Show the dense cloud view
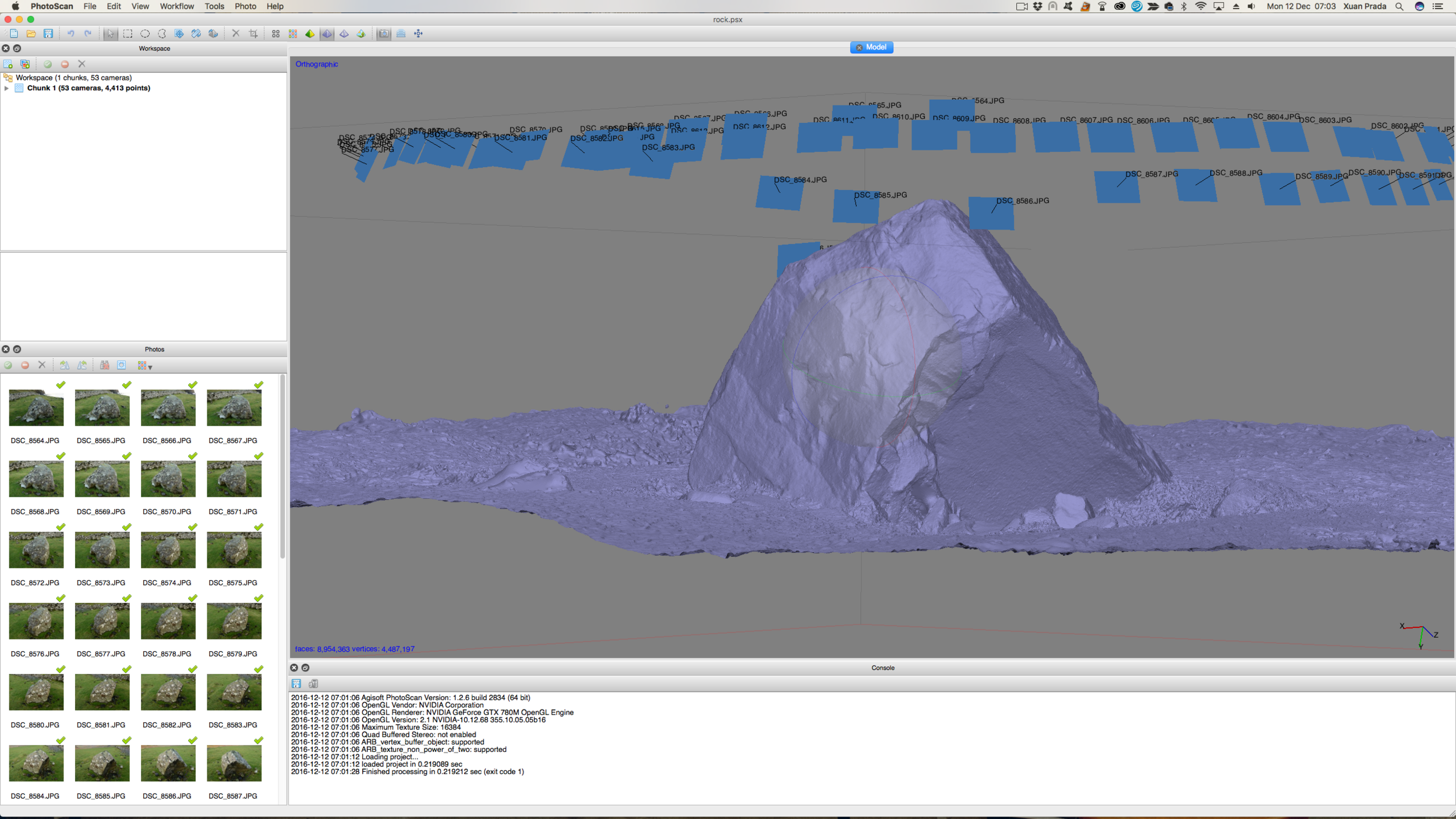This screenshot has width=1456, height=819. [x=293, y=34]
